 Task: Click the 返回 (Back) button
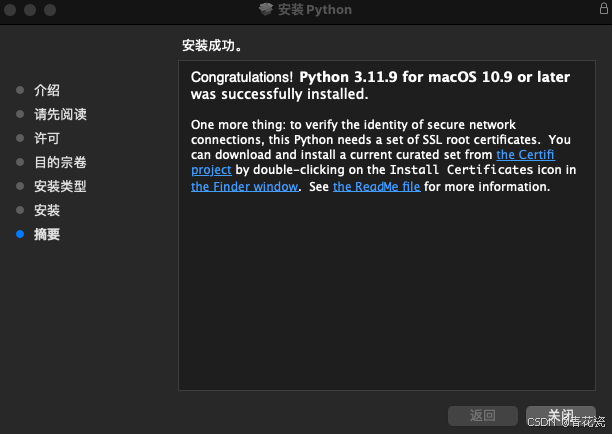pos(483,416)
